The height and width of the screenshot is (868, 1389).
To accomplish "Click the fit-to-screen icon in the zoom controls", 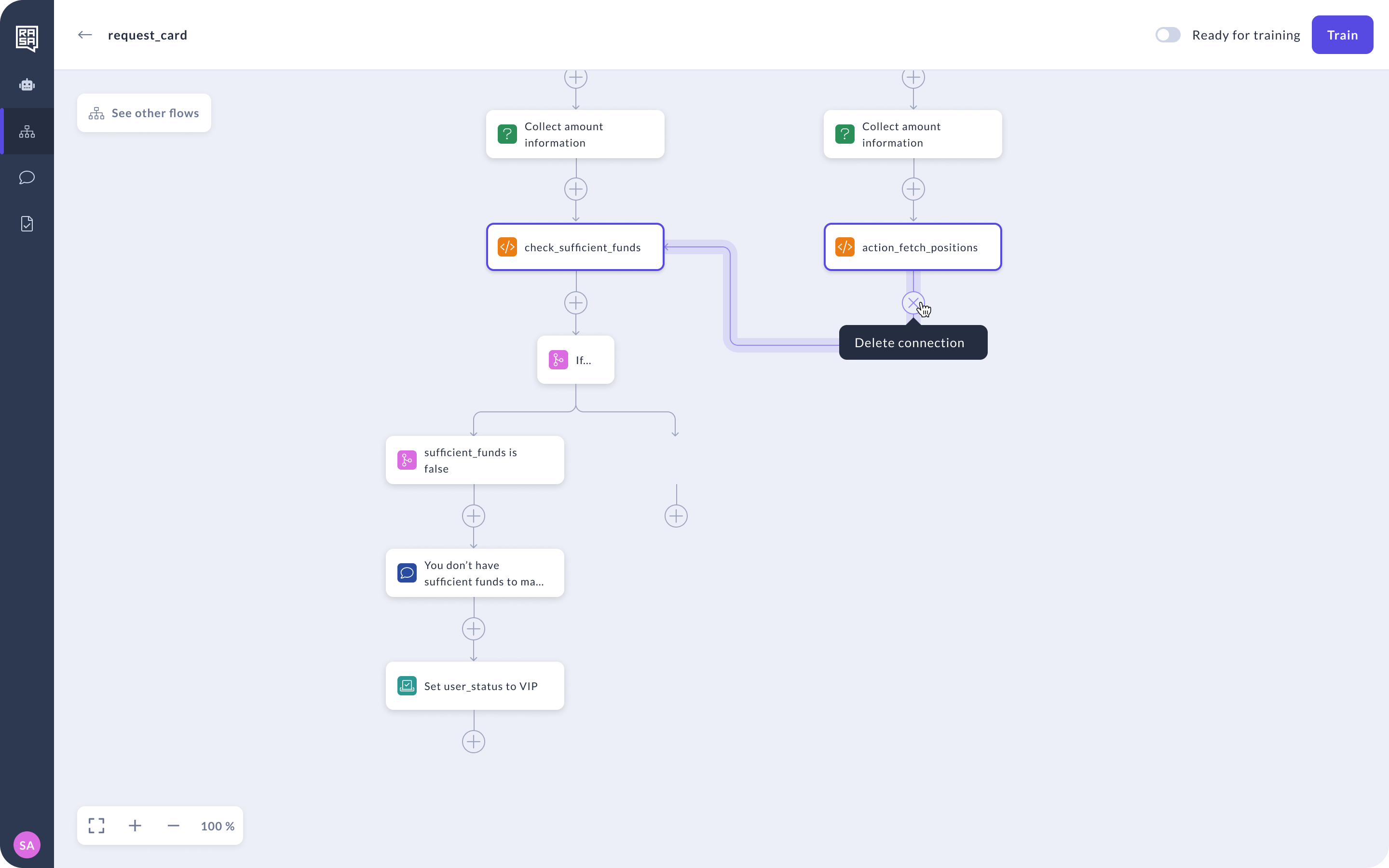I will [x=96, y=826].
